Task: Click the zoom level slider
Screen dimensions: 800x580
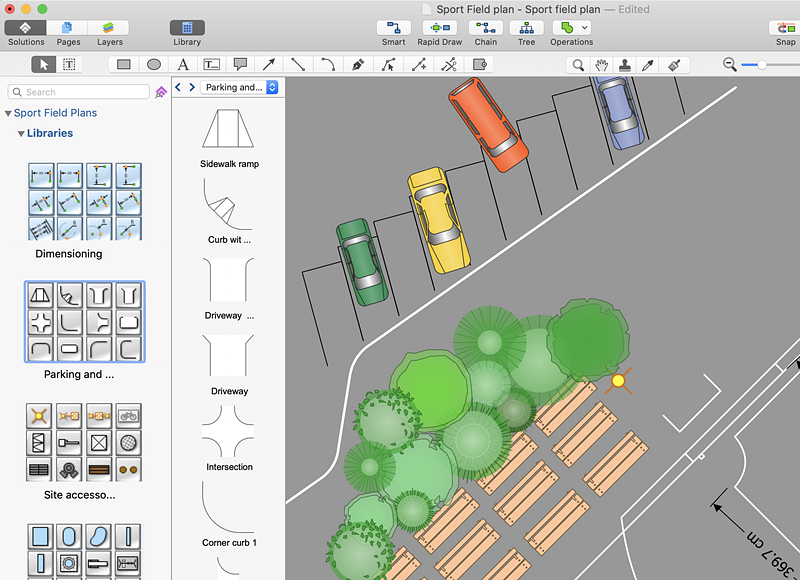Action: tap(762, 64)
